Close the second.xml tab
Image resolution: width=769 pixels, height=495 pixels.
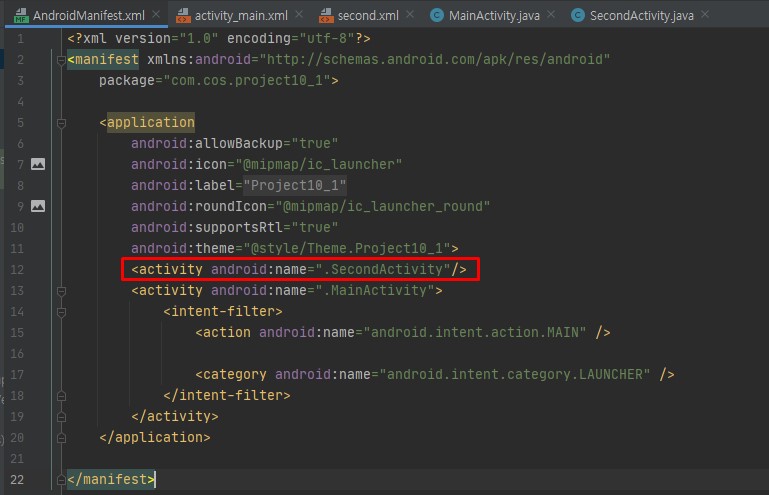click(410, 15)
